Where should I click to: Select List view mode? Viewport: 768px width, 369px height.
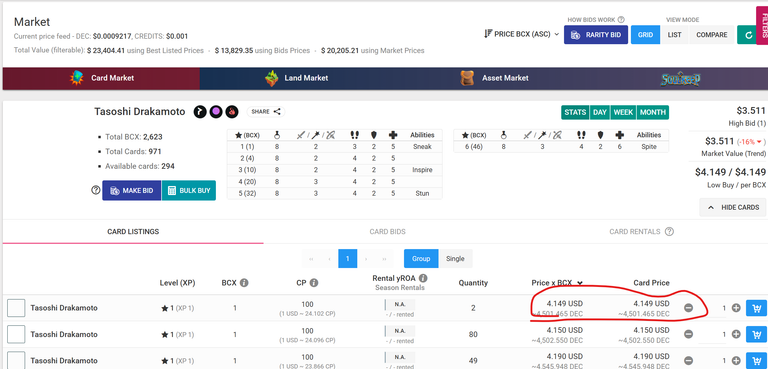674,35
